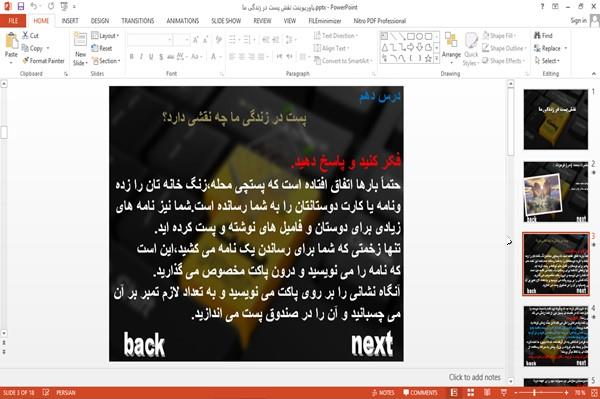This screenshot has width=600, height=399.
Task: Toggle center text alignment
Action: 242,57
